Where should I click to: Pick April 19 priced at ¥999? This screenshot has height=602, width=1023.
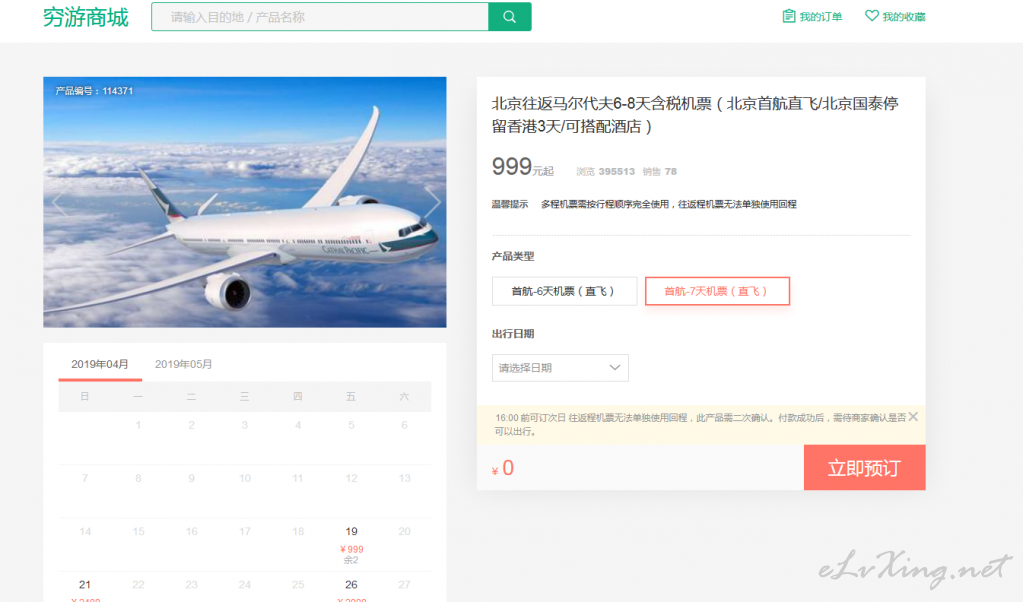[x=351, y=541]
